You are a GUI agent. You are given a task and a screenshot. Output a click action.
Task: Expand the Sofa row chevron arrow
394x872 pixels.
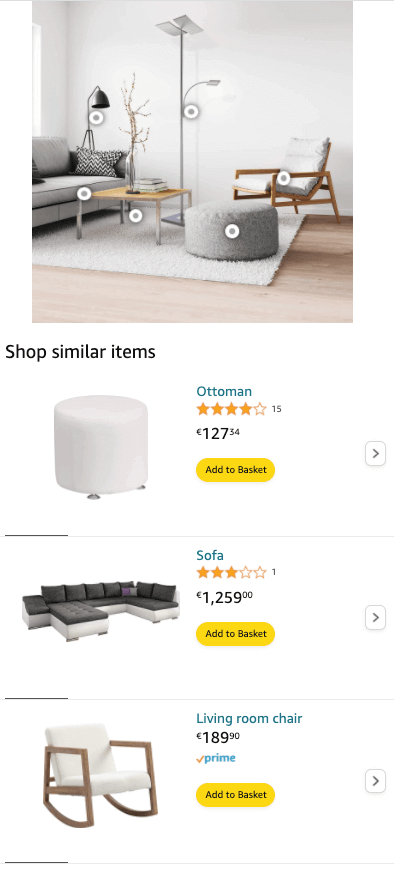376,617
